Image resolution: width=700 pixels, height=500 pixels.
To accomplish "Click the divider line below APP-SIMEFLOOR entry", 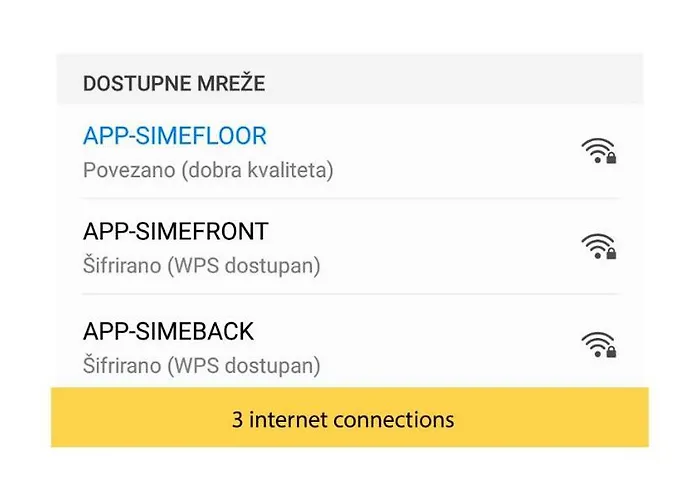I will pyautogui.click(x=350, y=198).
